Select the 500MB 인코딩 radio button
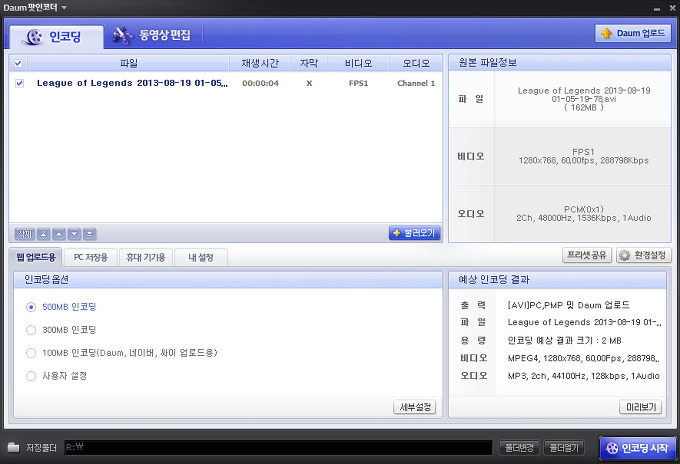This screenshot has height=464, width=680. pyautogui.click(x=31, y=307)
